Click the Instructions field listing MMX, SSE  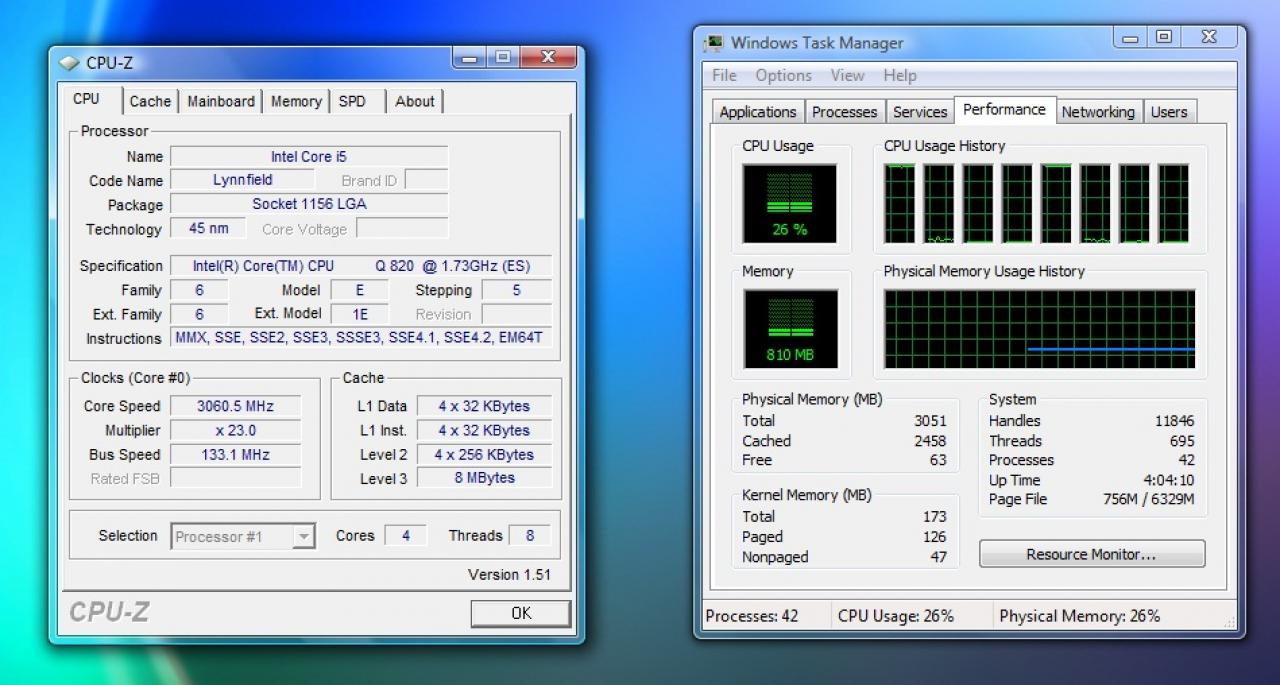tap(361, 338)
